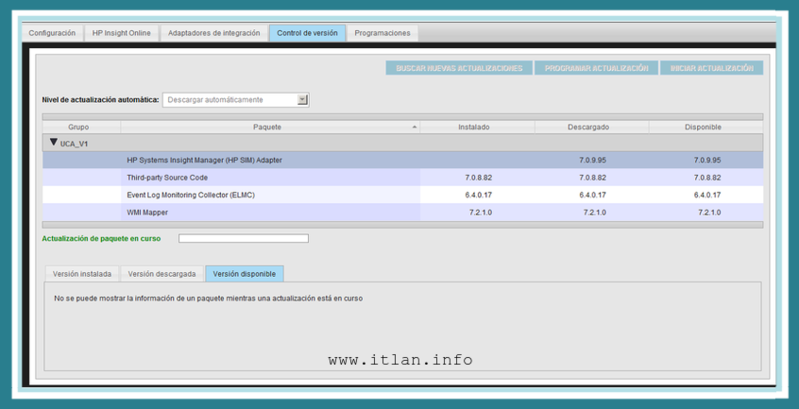Open Adaptadores de integración tab
The height and width of the screenshot is (409, 799).
point(213,33)
